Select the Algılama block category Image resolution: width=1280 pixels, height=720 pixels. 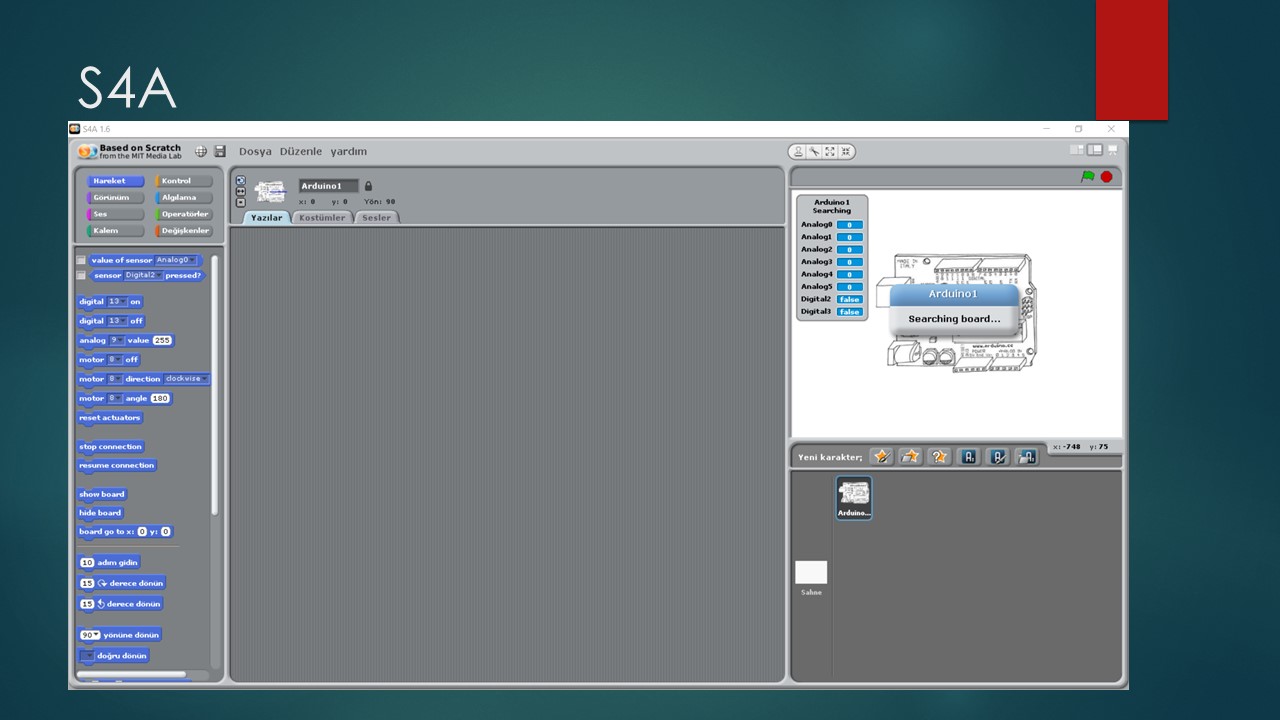pos(183,197)
